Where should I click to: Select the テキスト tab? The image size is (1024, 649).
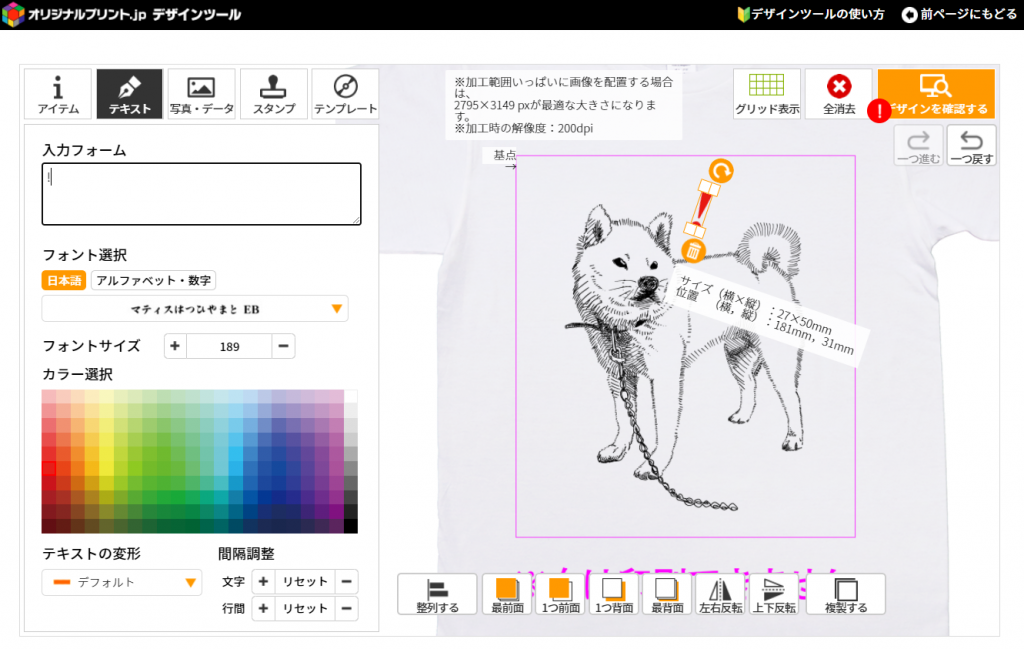tap(129, 93)
